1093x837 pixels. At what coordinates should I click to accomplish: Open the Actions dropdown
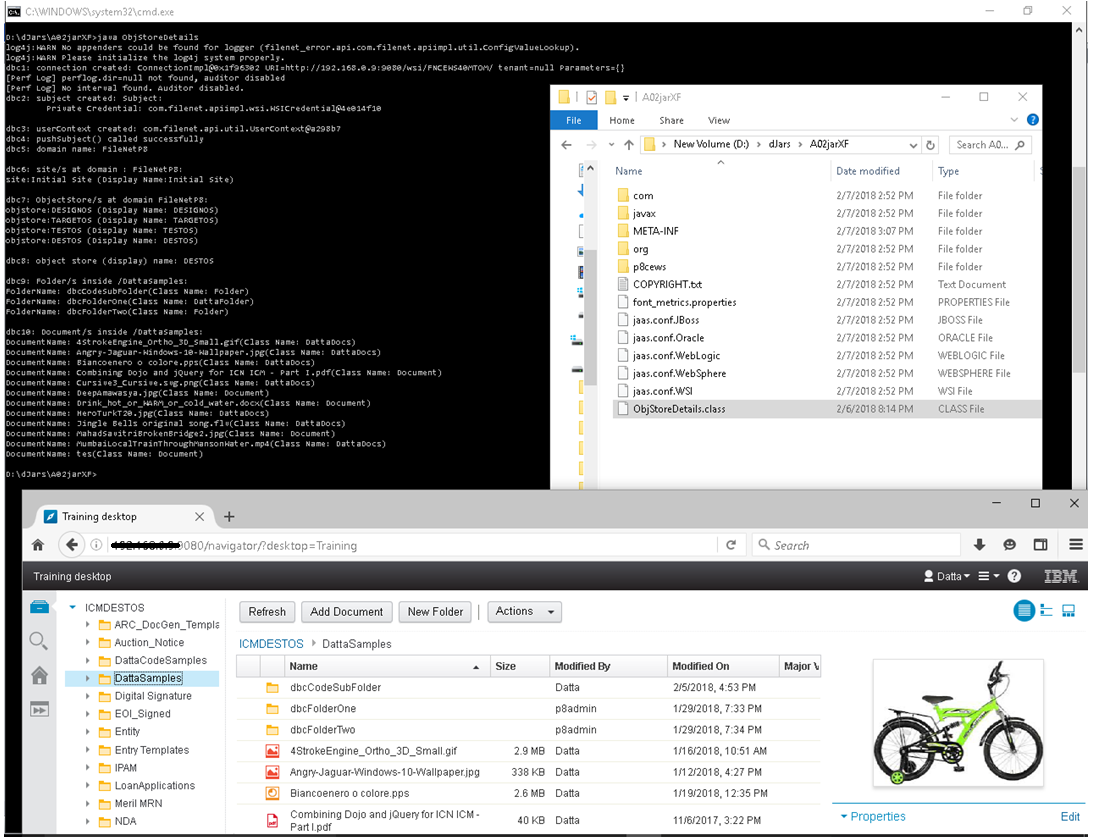[x=524, y=611]
